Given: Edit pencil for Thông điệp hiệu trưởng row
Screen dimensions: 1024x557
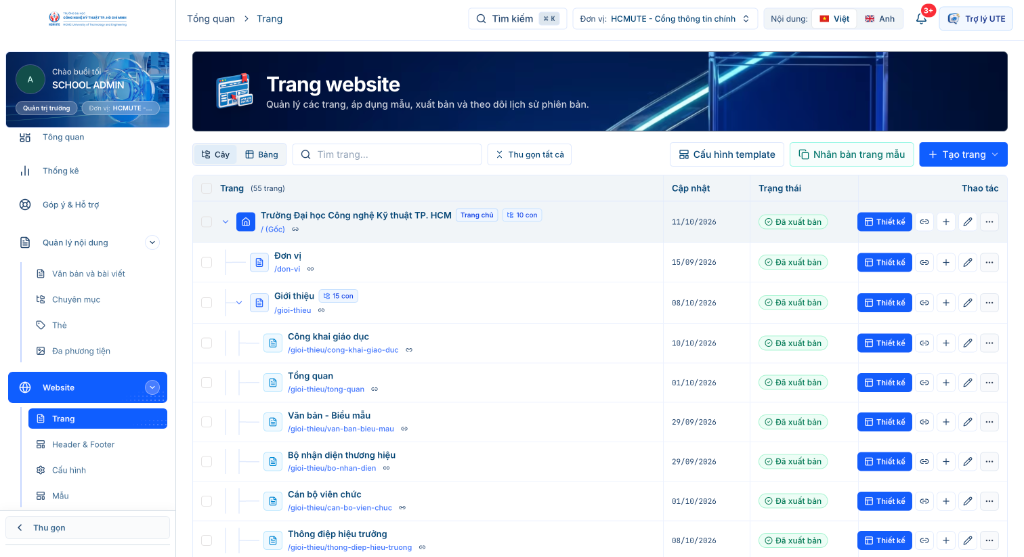Looking at the screenshot, I should click(968, 541).
